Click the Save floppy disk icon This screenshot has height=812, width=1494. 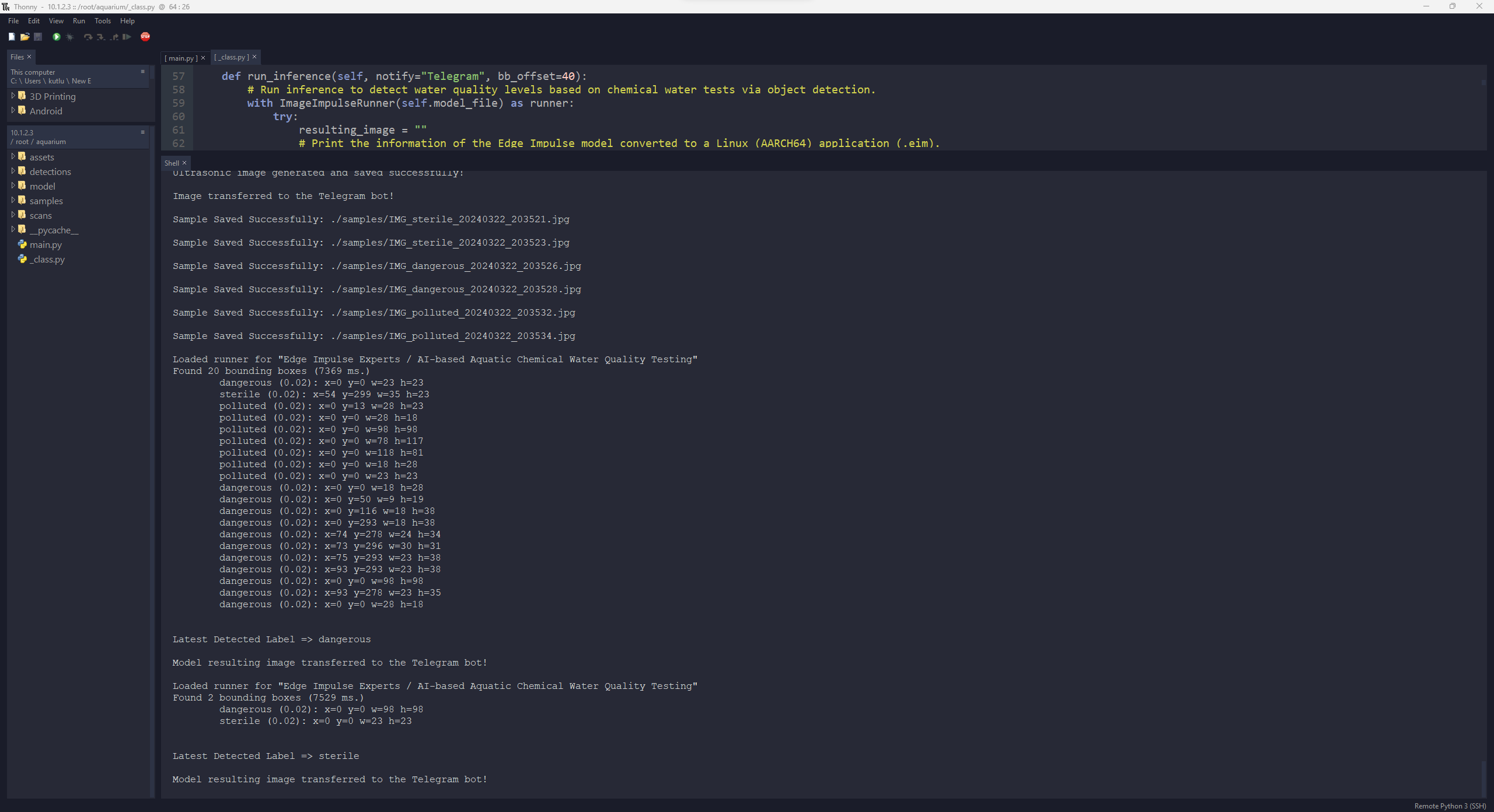(x=38, y=37)
